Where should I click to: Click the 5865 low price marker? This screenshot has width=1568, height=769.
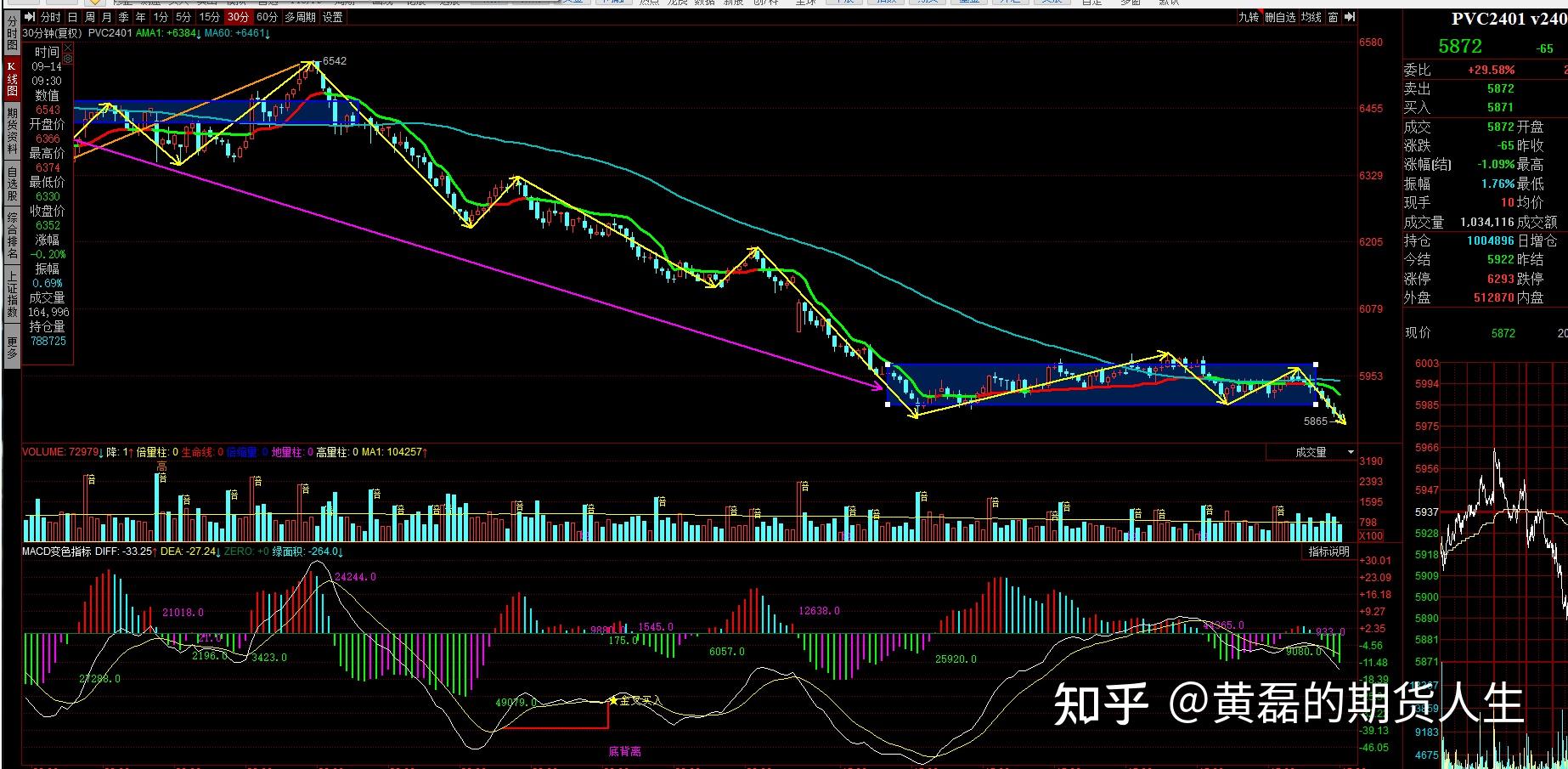coord(1315,421)
